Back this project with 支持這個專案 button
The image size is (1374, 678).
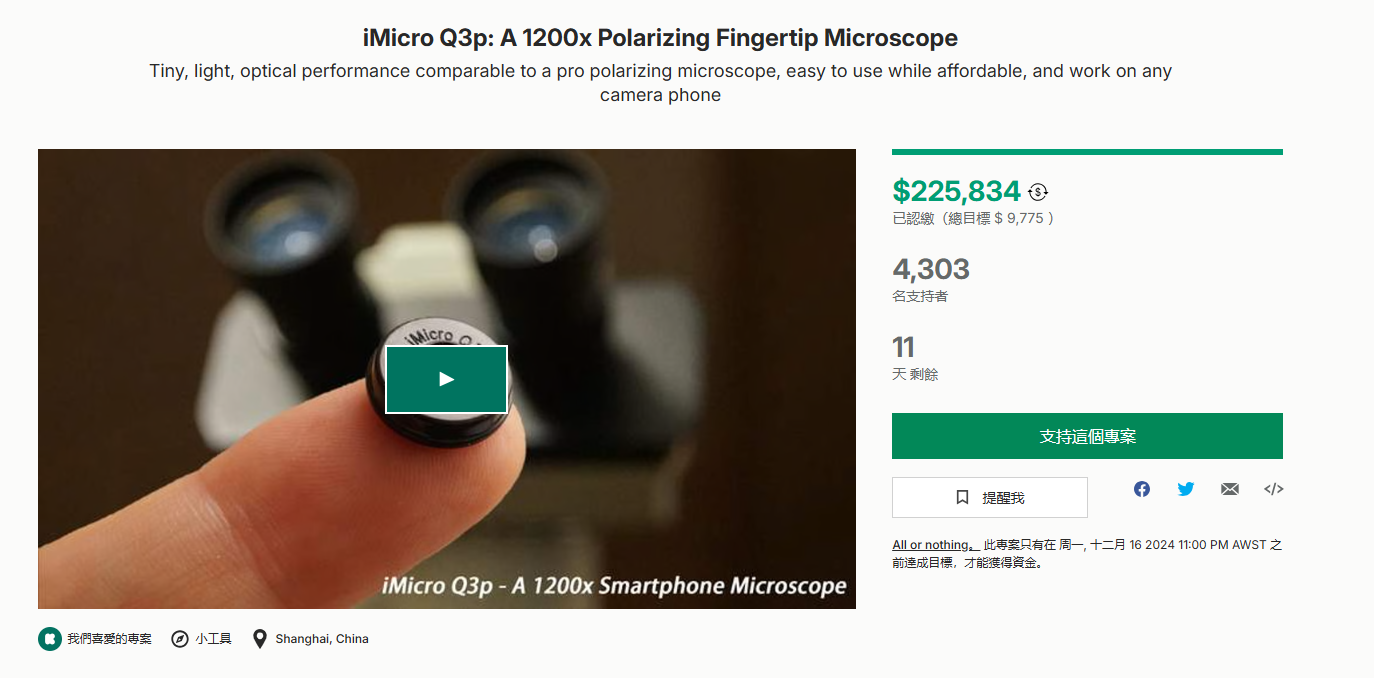pyautogui.click(x=1087, y=436)
